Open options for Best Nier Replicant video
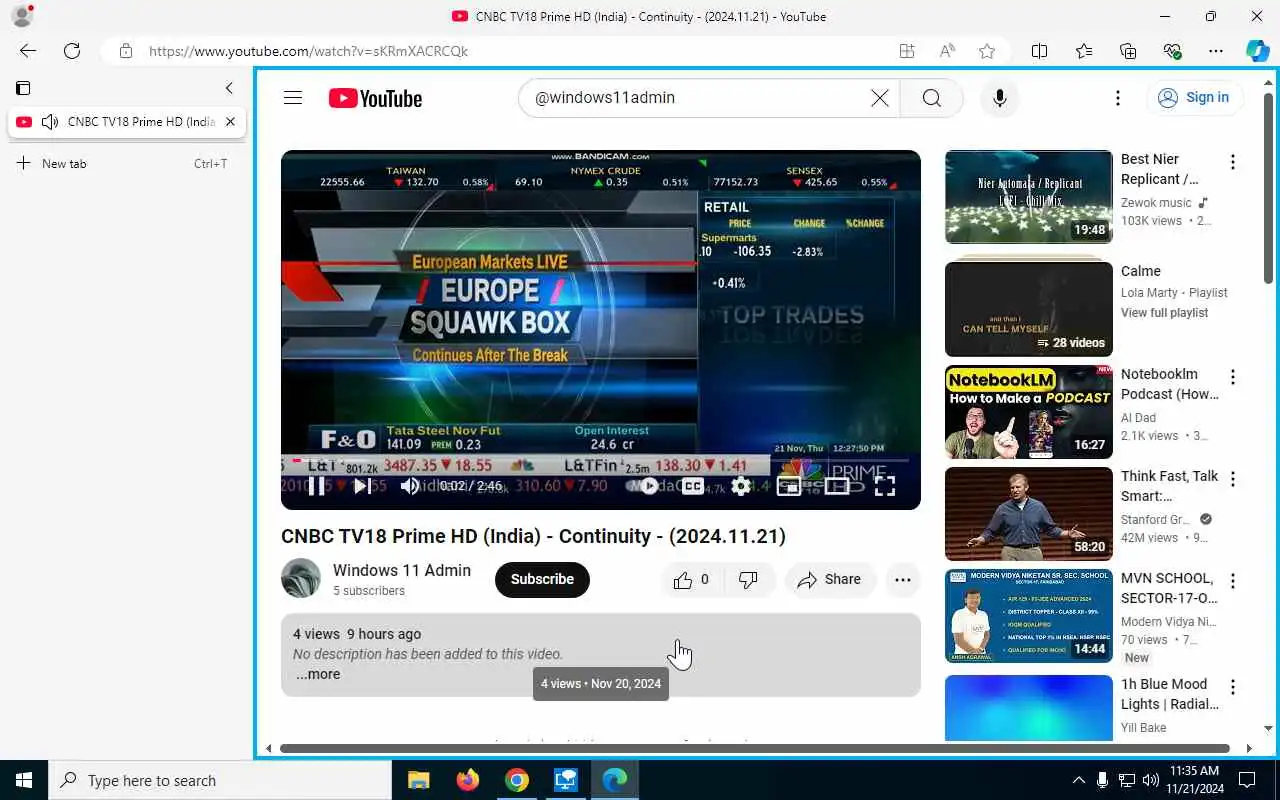This screenshot has height=800, width=1280. click(x=1233, y=162)
